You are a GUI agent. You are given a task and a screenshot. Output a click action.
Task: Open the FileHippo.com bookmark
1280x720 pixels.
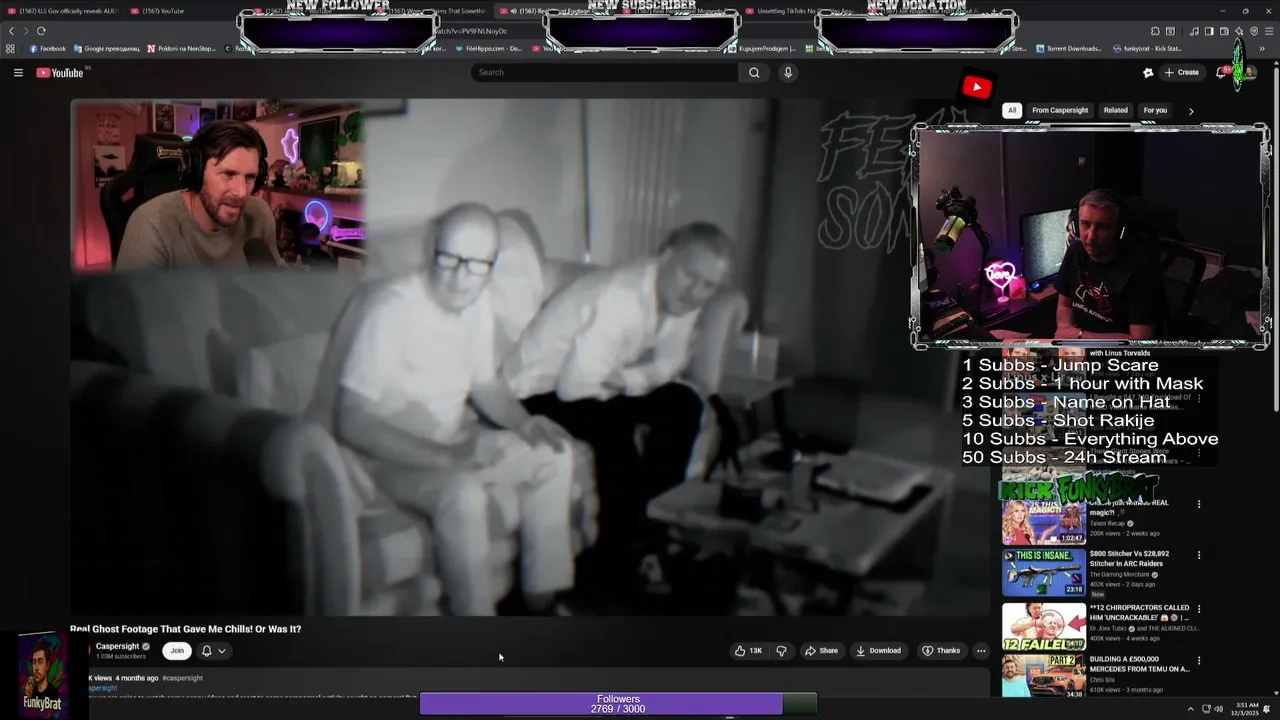(488, 48)
